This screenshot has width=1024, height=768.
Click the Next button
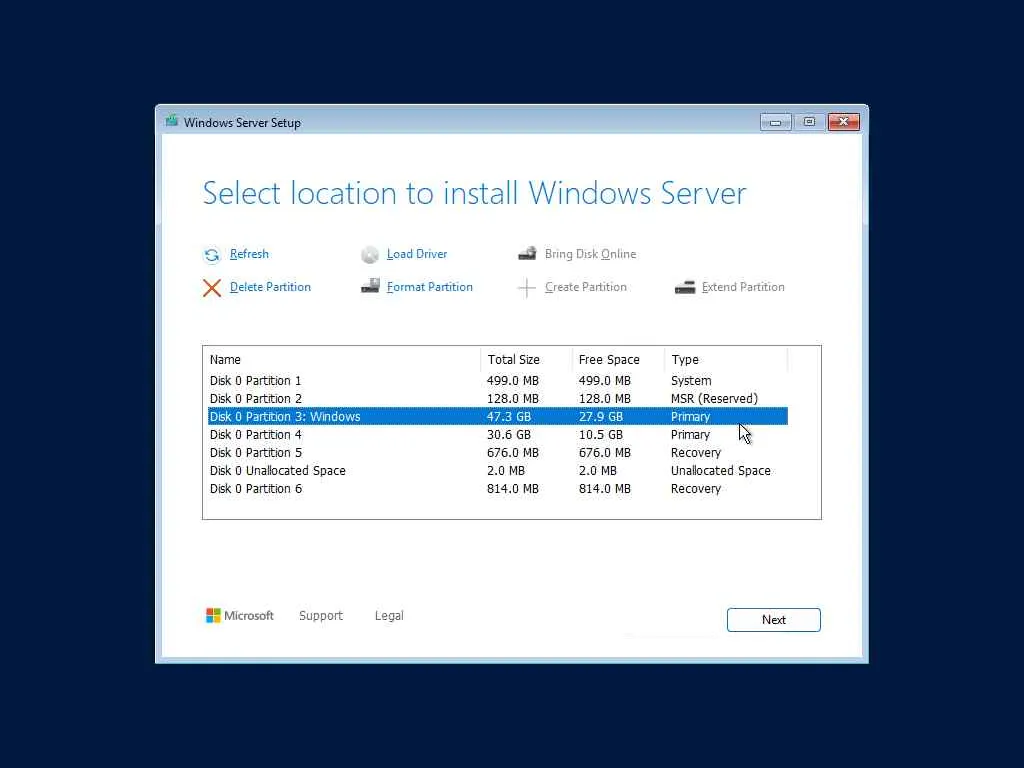click(773, 620)
